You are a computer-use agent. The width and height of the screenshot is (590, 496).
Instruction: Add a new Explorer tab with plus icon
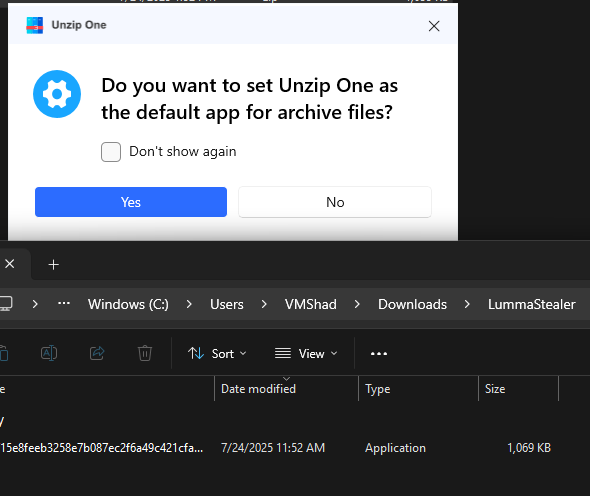click(x=54, y=265)
